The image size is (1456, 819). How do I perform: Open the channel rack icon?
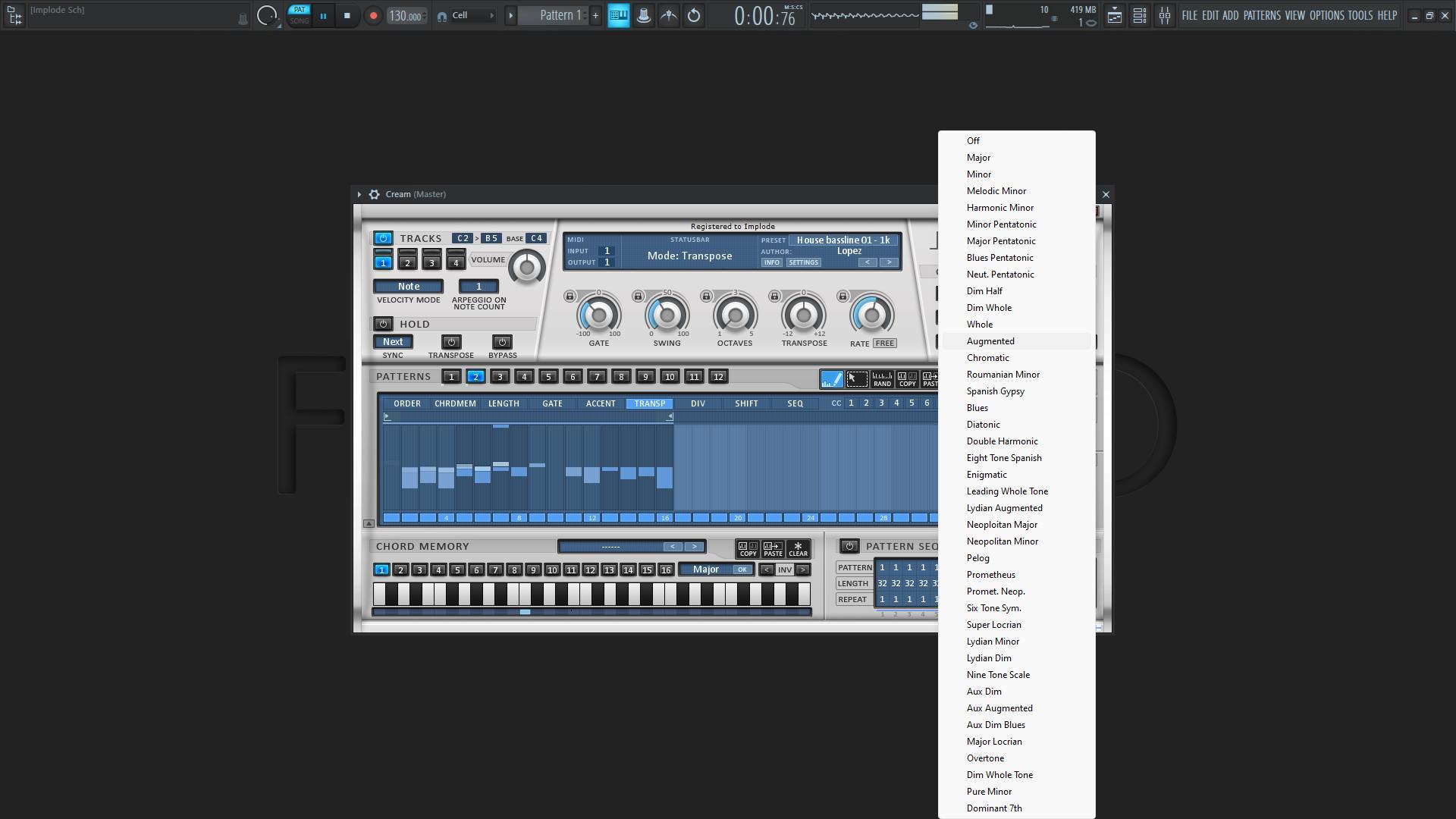click(x=1139, y=15)
